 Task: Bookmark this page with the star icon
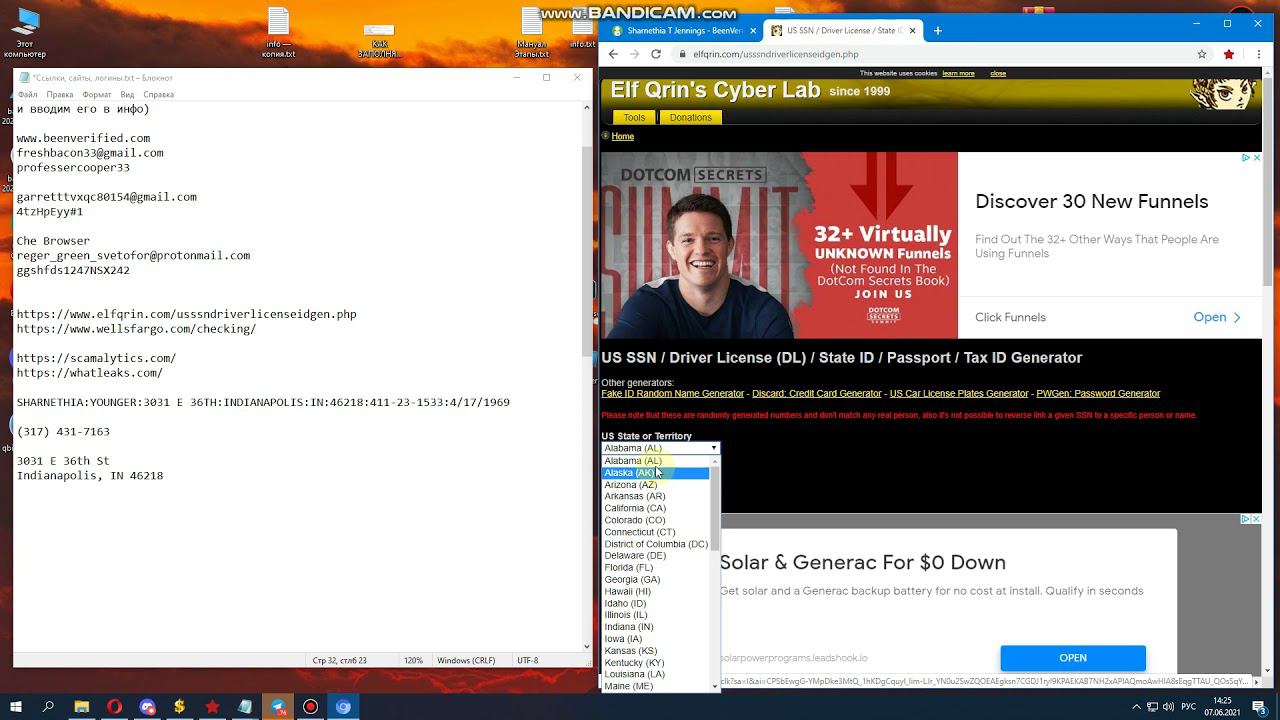point(1202,54)
